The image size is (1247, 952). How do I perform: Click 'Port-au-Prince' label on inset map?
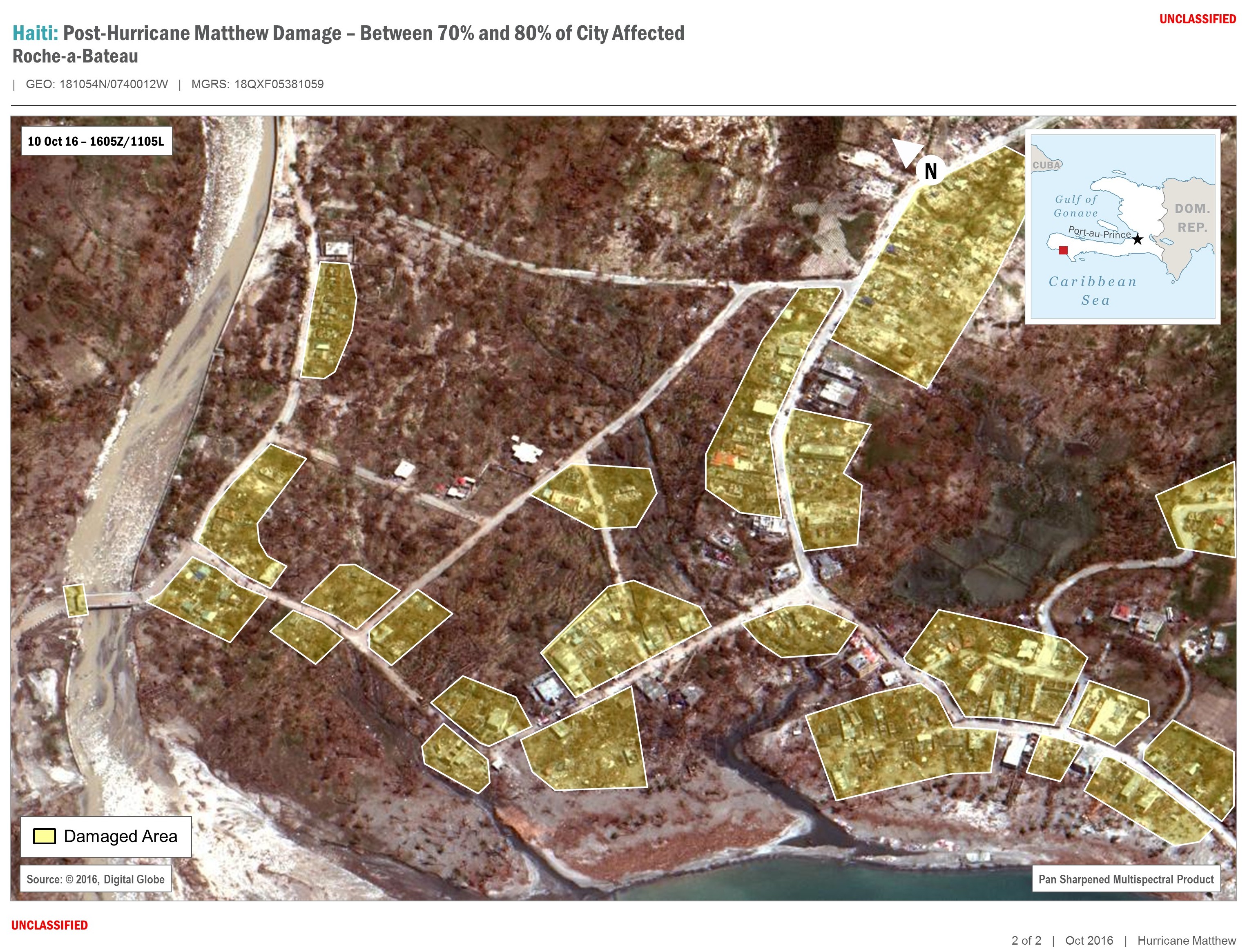(x=1099, y=233)
